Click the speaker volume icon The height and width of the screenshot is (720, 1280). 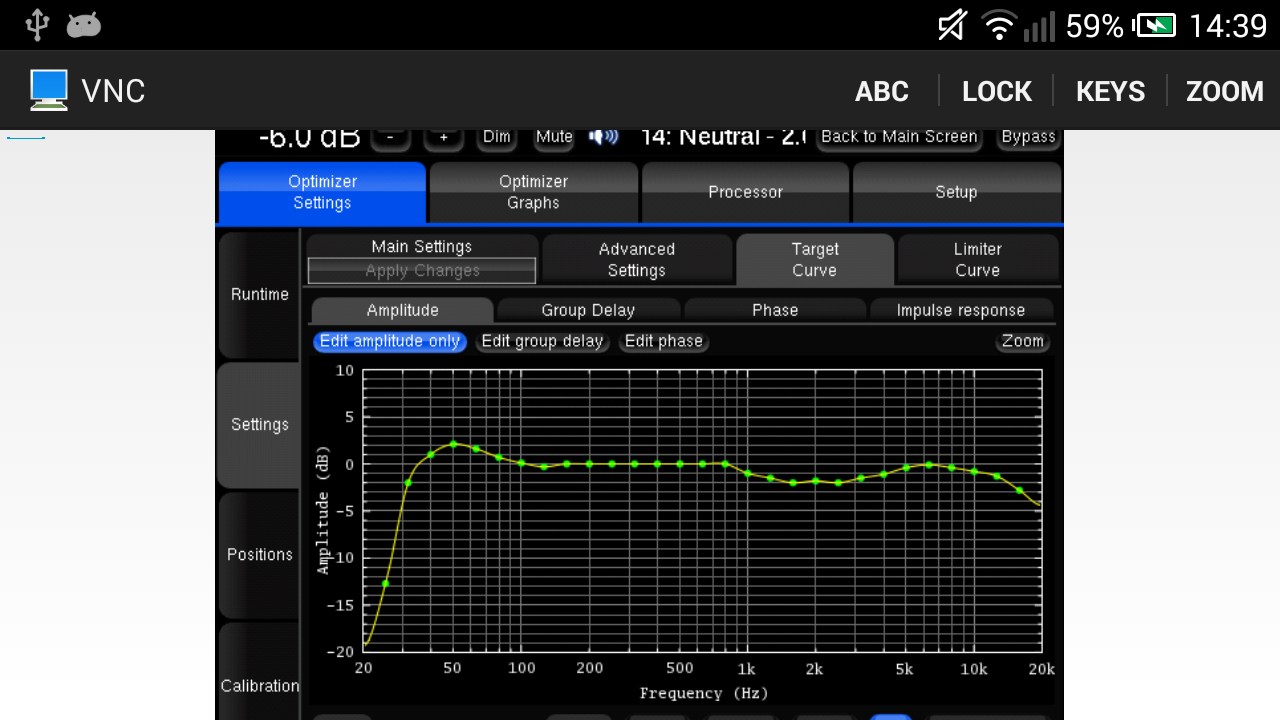click(603, 137)
